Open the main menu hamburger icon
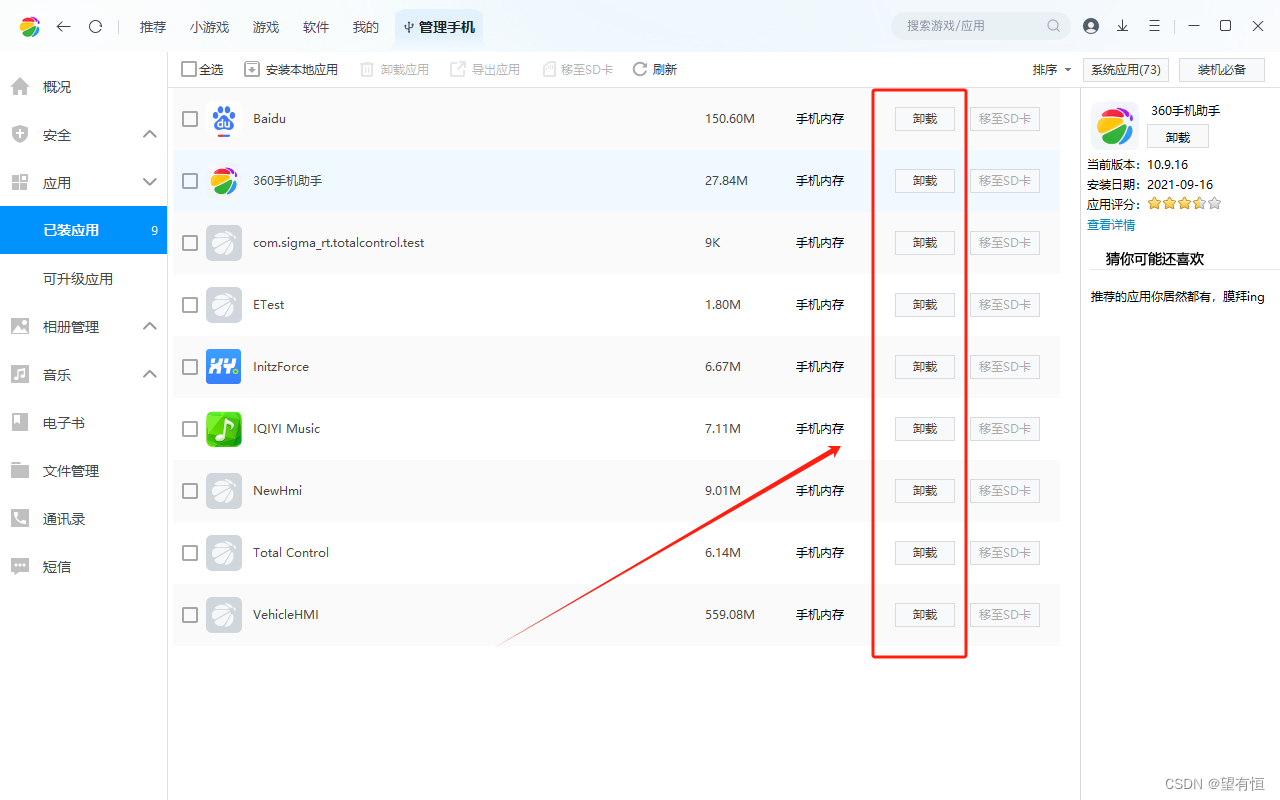1280x800 pixels. [x=1155, y=26]
